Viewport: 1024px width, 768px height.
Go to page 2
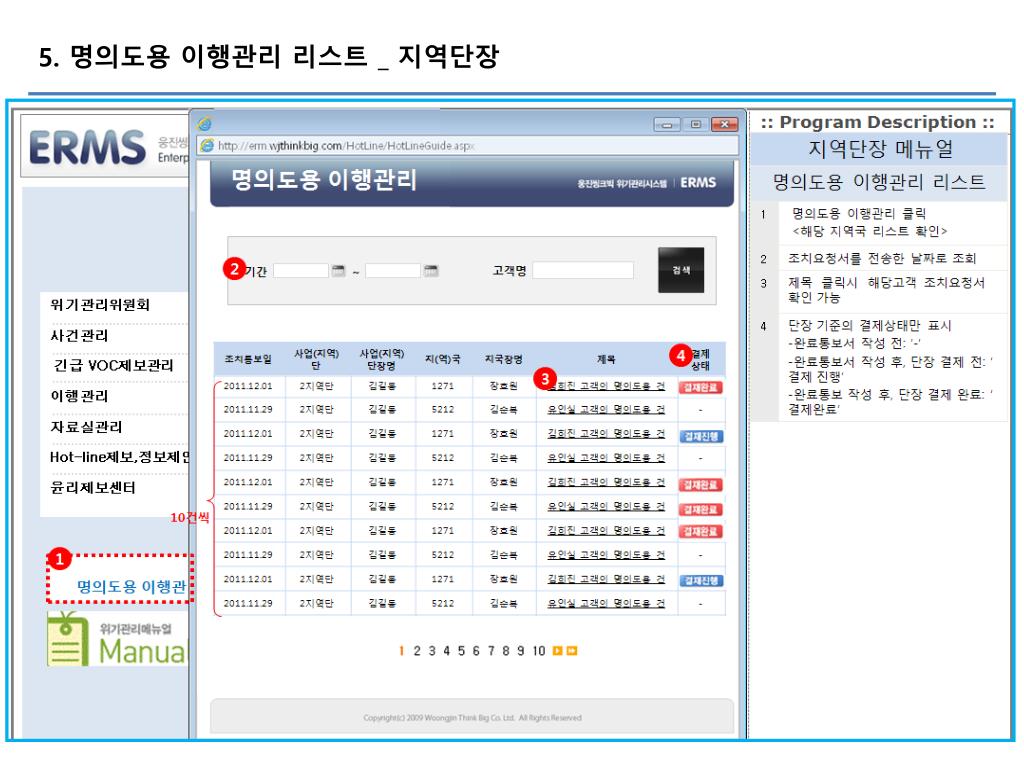pos(417,651)
